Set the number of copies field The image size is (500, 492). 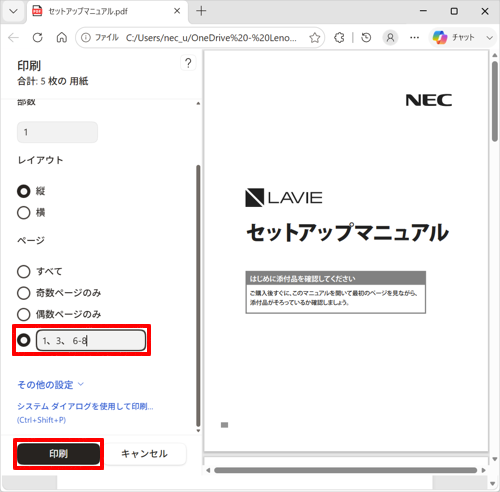[57, 132]
